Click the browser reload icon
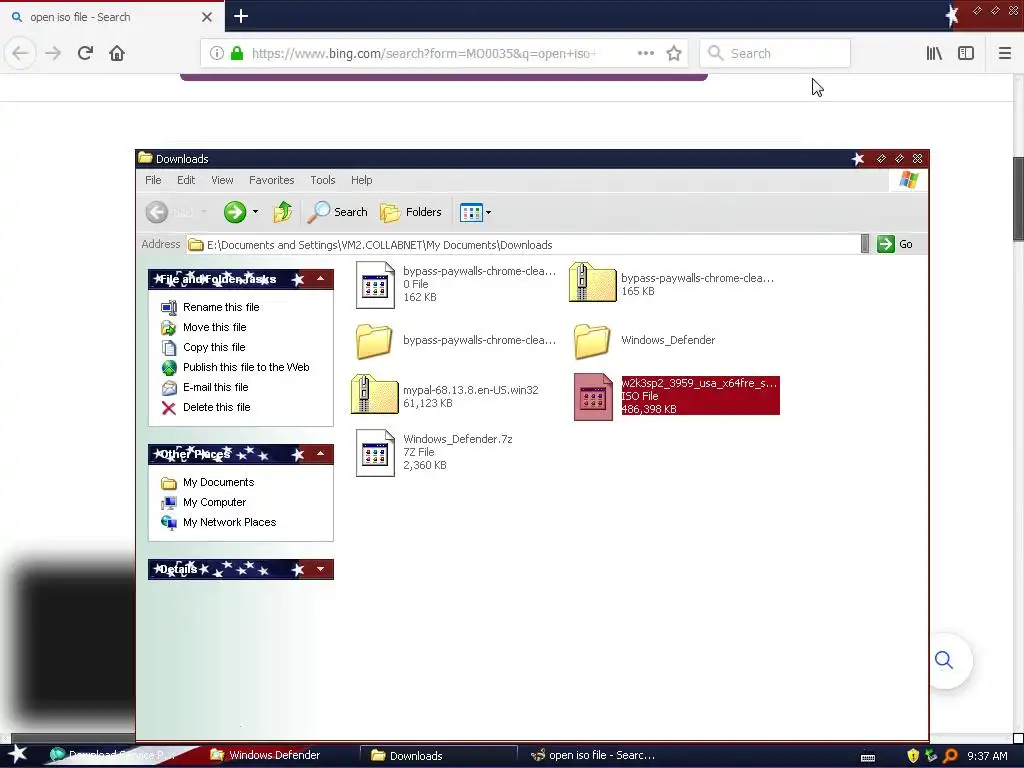 [x=85, y=53]
